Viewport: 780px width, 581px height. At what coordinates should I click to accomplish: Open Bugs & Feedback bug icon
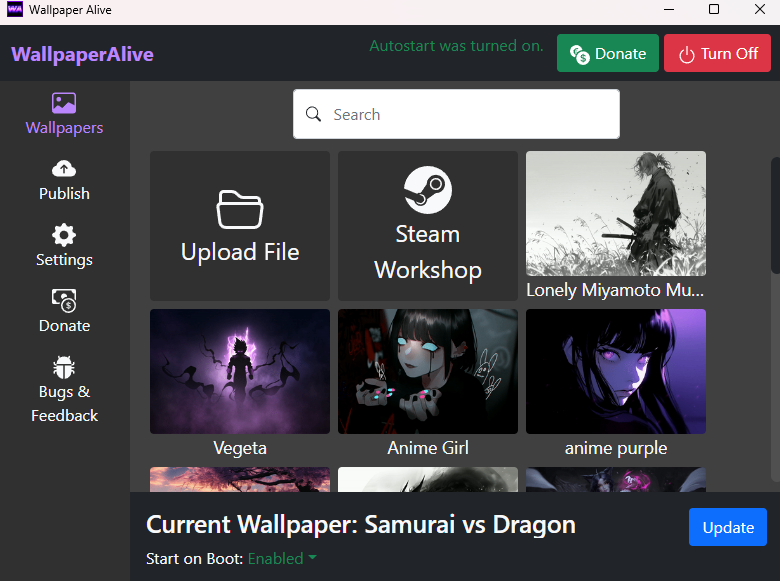pos(64,367)
